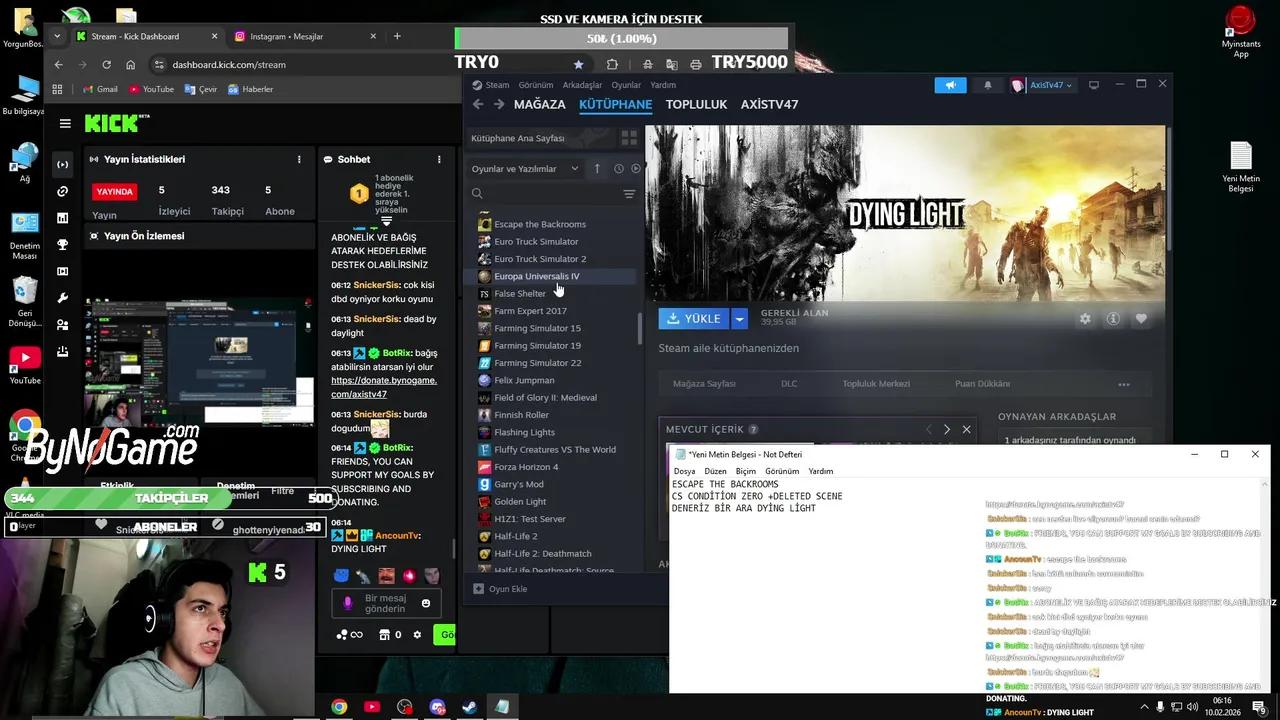Open the Görünüm menu in Steam
Viewport: 1280px width, 720px height.
coord(536,85)
